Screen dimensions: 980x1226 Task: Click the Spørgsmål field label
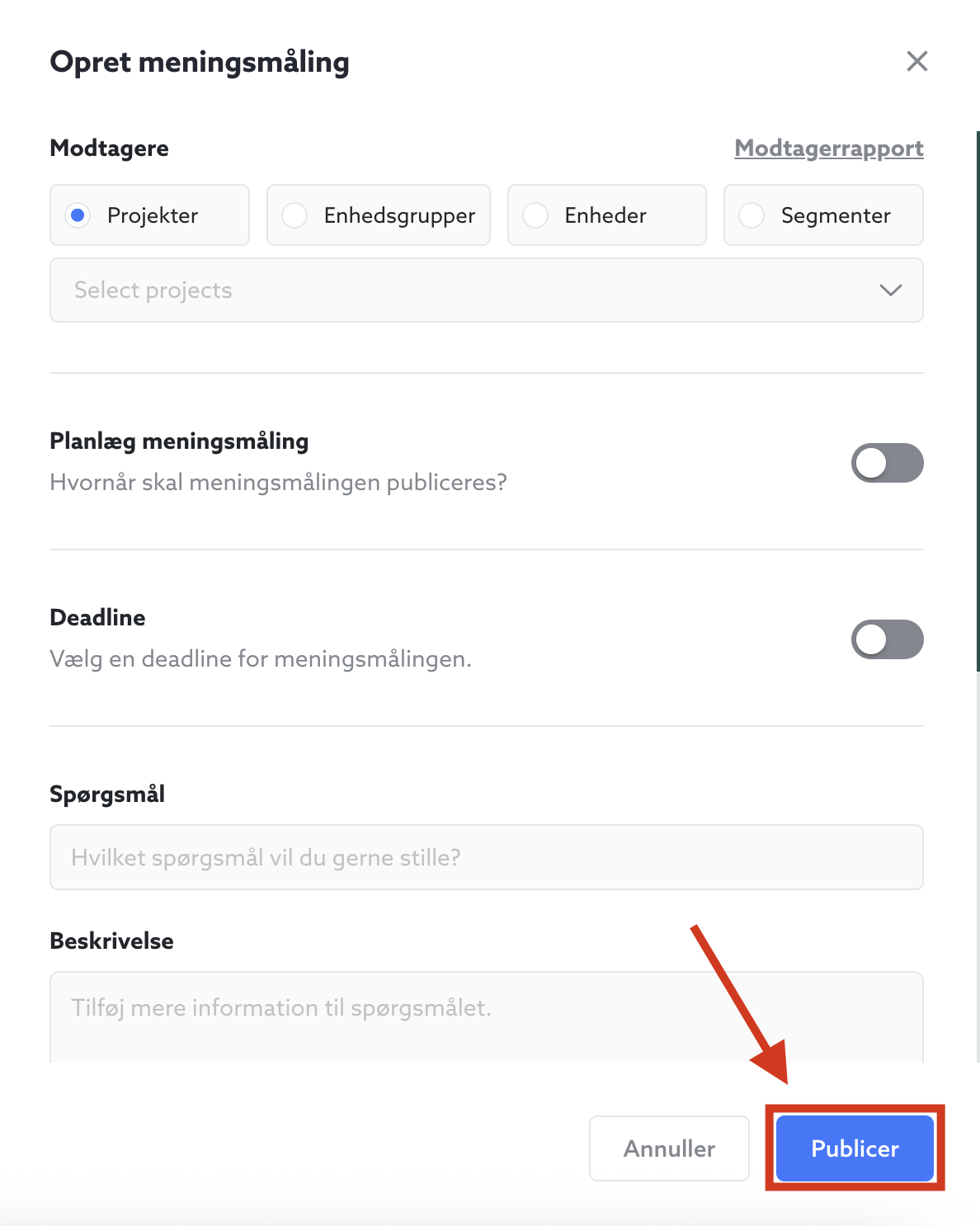coord(107,795)
